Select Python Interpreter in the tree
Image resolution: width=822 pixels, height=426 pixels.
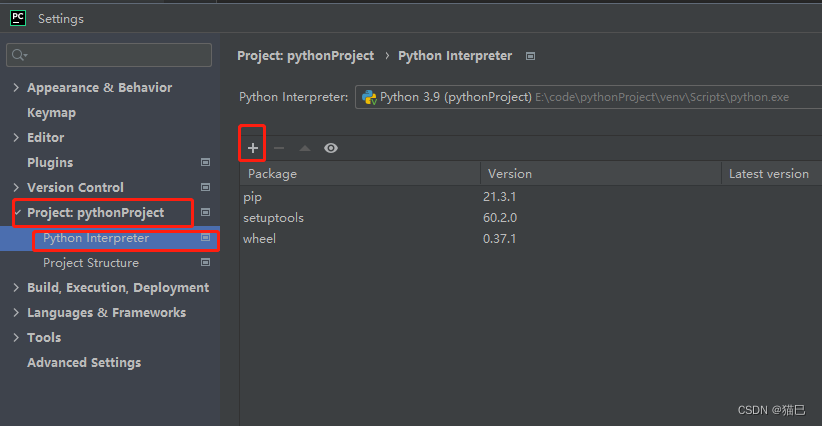[96, 238]
